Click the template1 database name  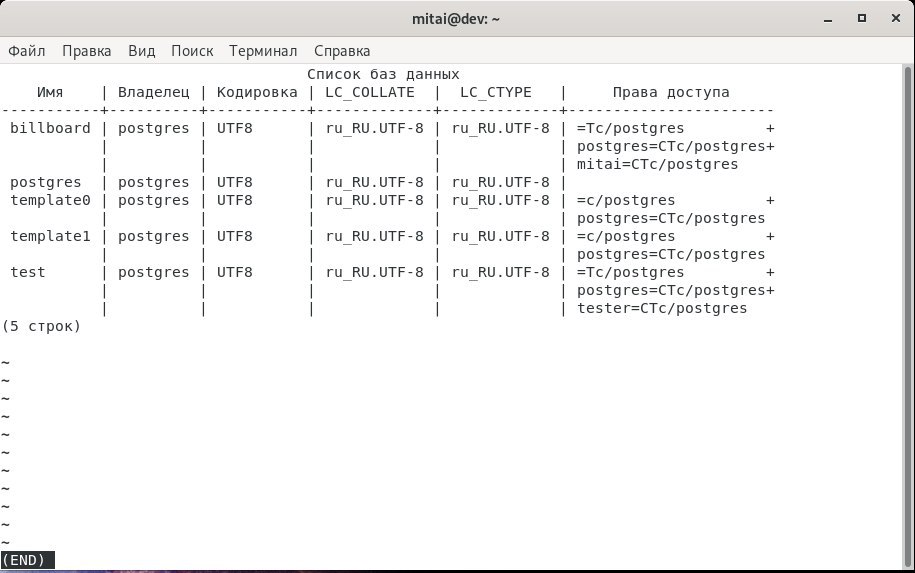click(50, 236)
